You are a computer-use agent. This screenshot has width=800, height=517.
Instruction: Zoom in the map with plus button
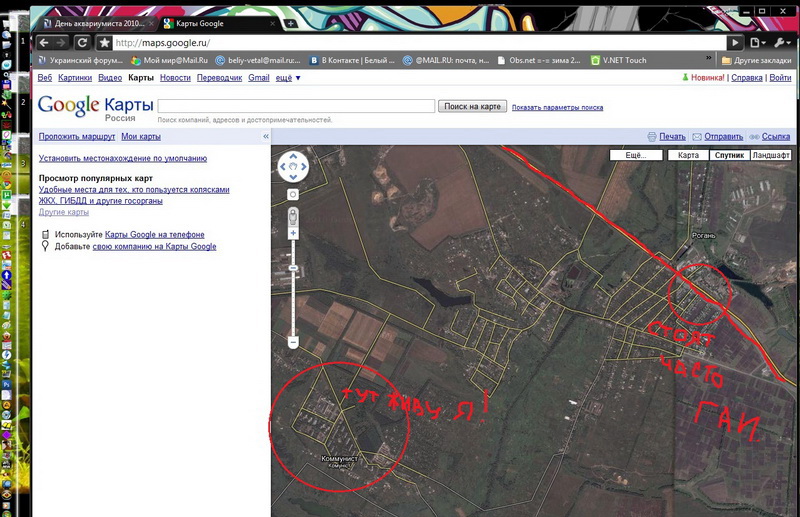(x=293, y=233)
